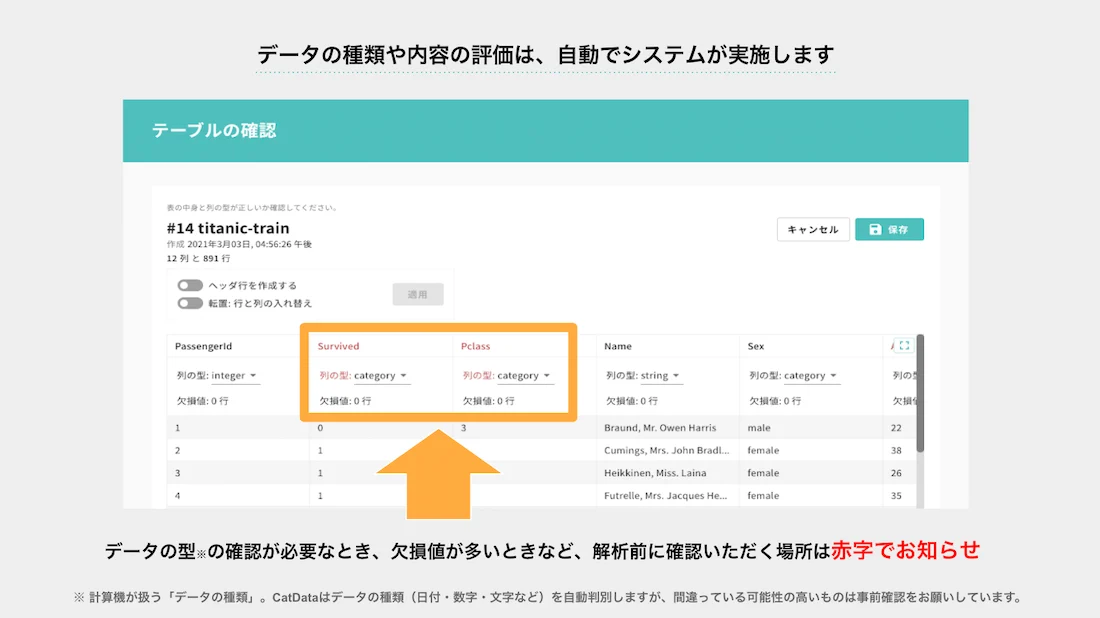Click the red Pclass column header

(x=476, y=346)
